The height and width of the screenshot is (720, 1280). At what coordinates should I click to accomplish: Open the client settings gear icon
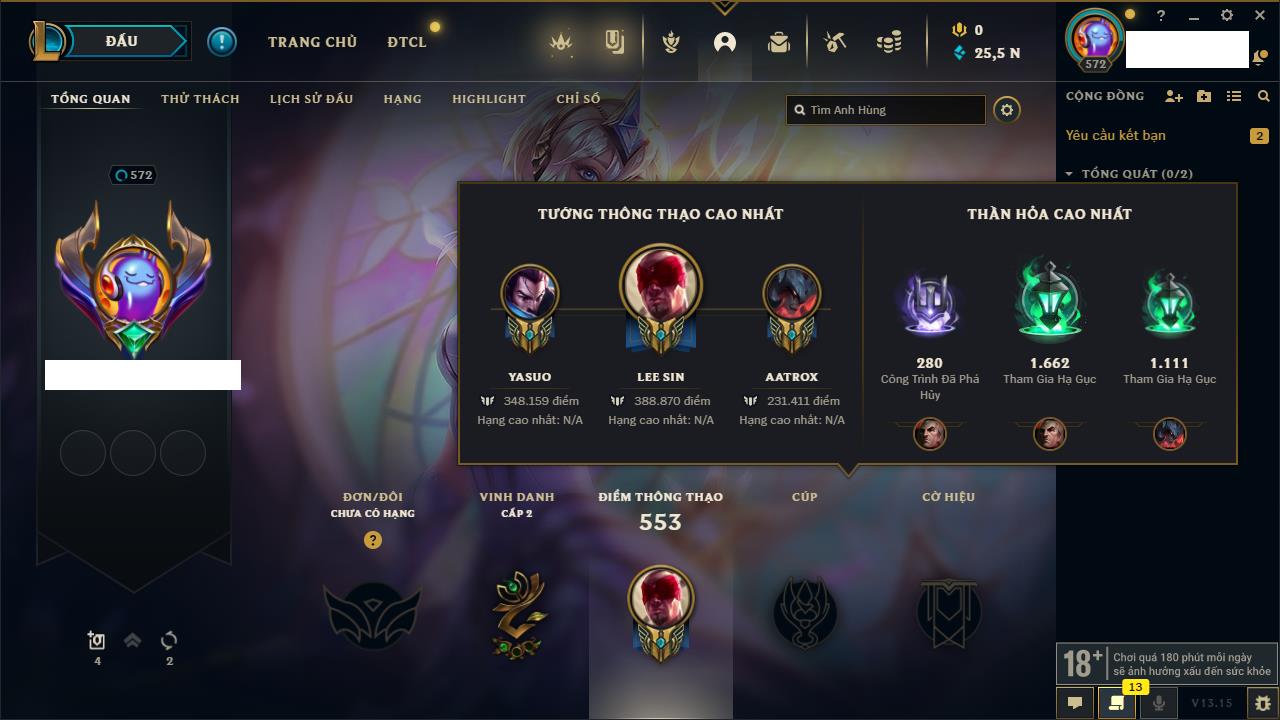1227,16
